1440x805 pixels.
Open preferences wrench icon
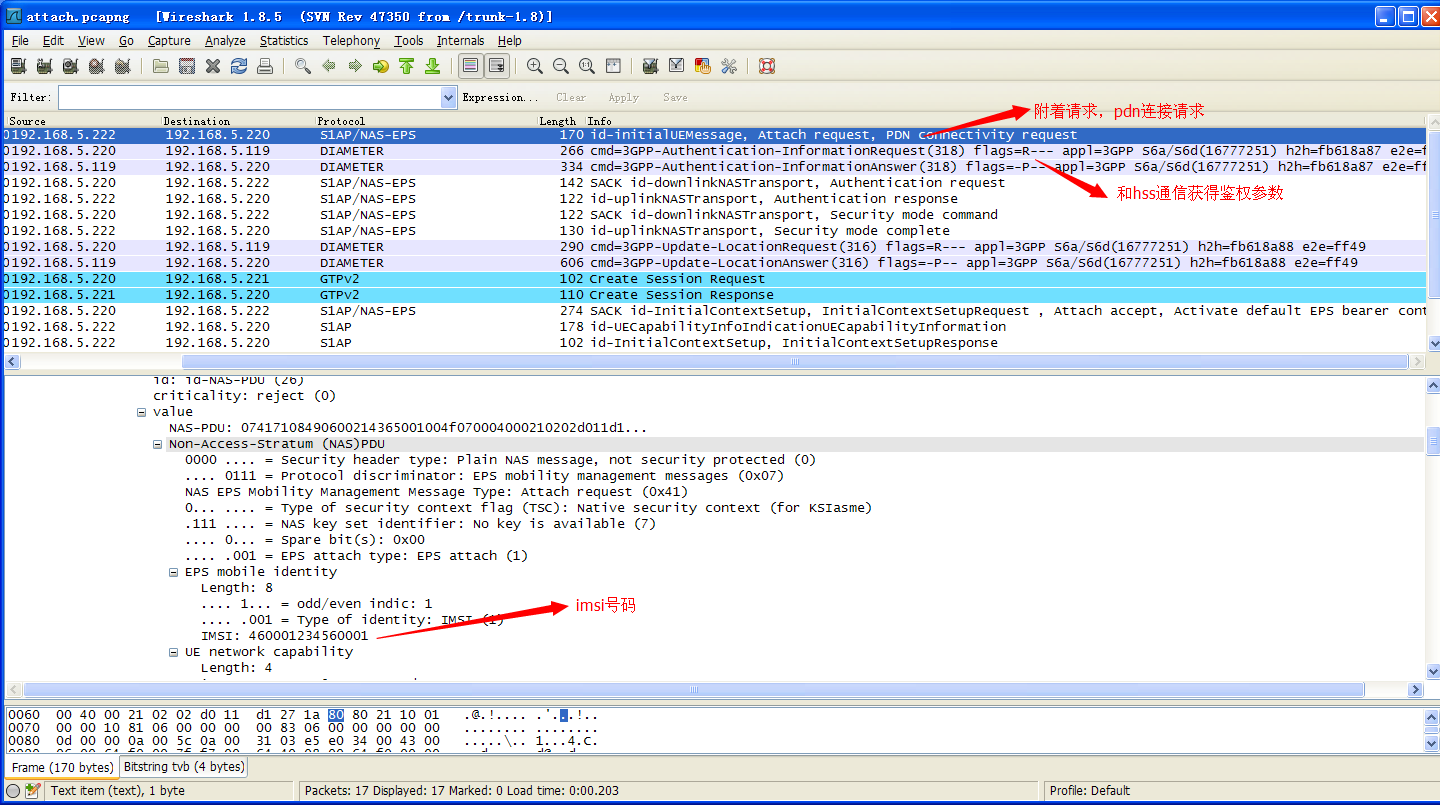point(729,66)
